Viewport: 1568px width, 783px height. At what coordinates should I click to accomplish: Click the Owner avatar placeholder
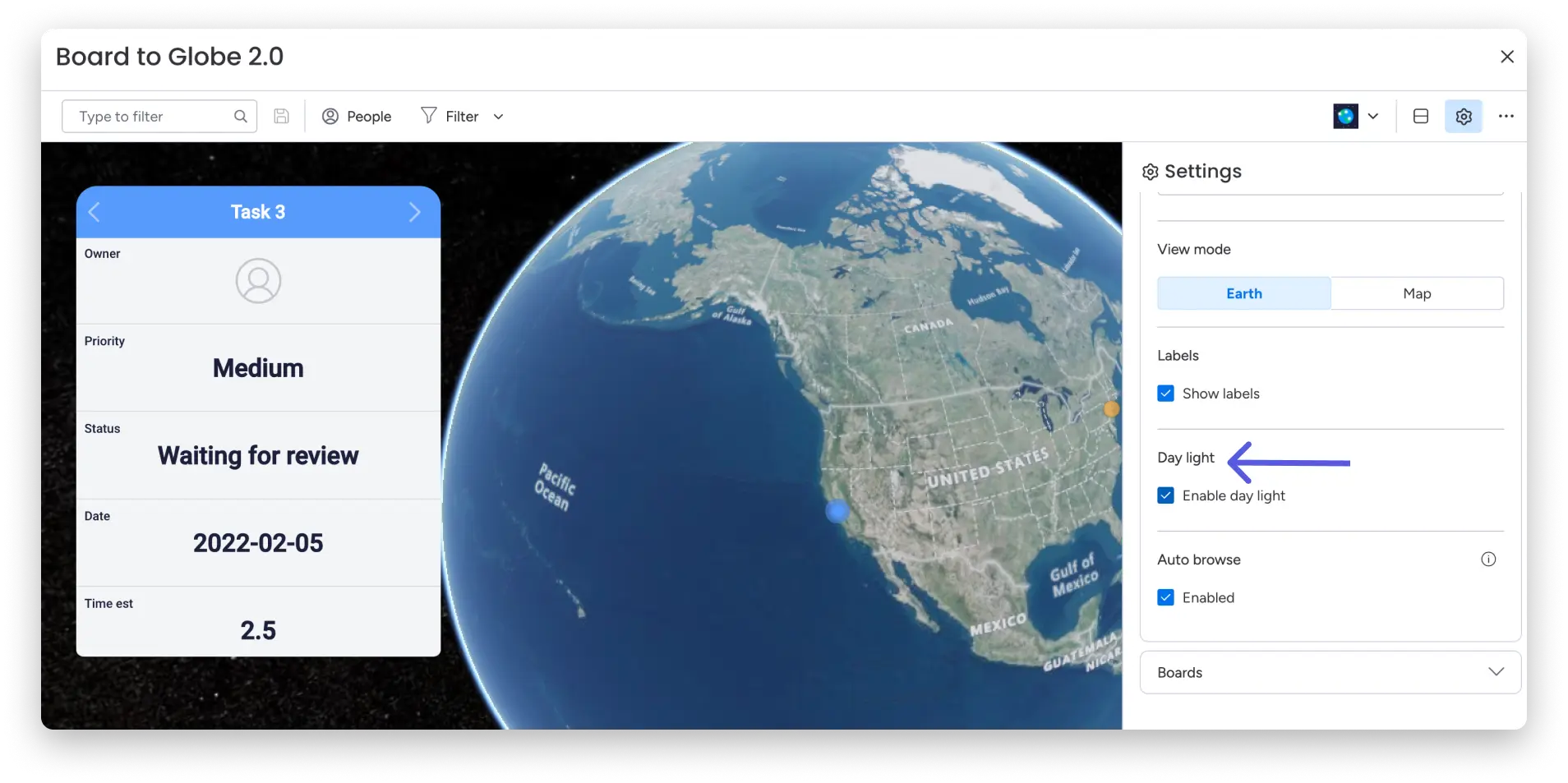coord(258,281)
